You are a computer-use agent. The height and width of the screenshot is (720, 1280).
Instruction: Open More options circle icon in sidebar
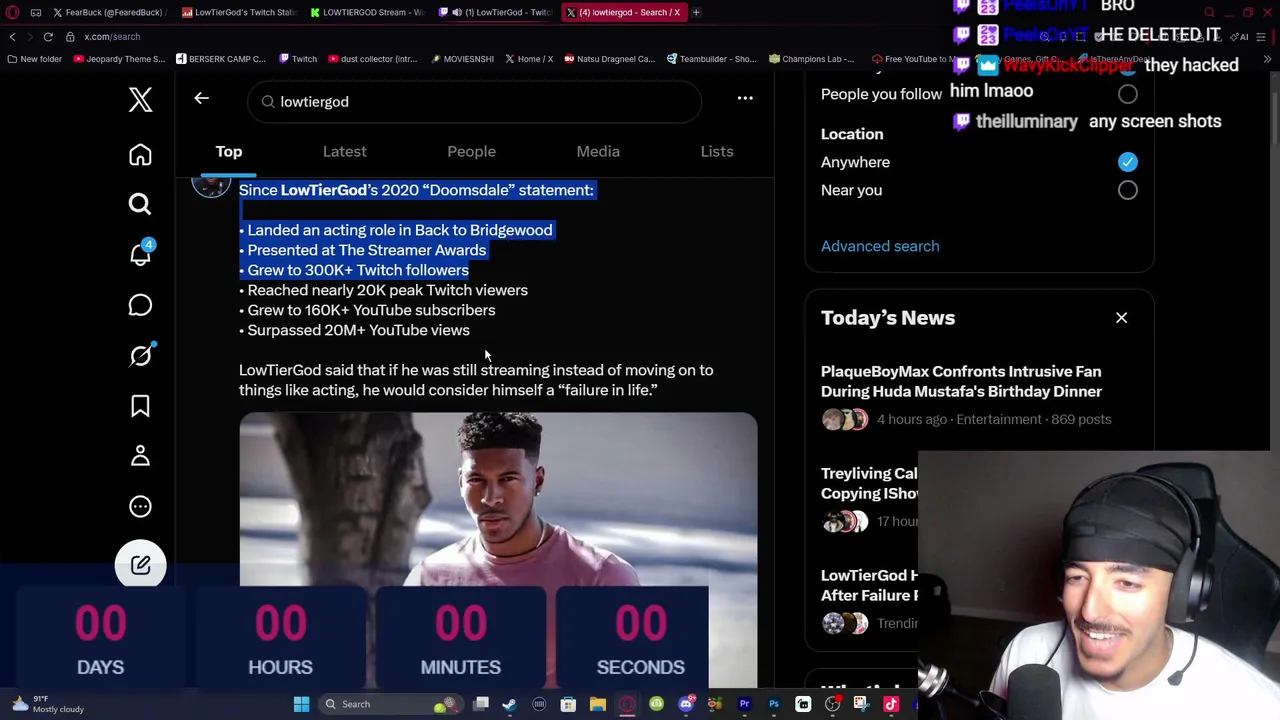point(140,506)
